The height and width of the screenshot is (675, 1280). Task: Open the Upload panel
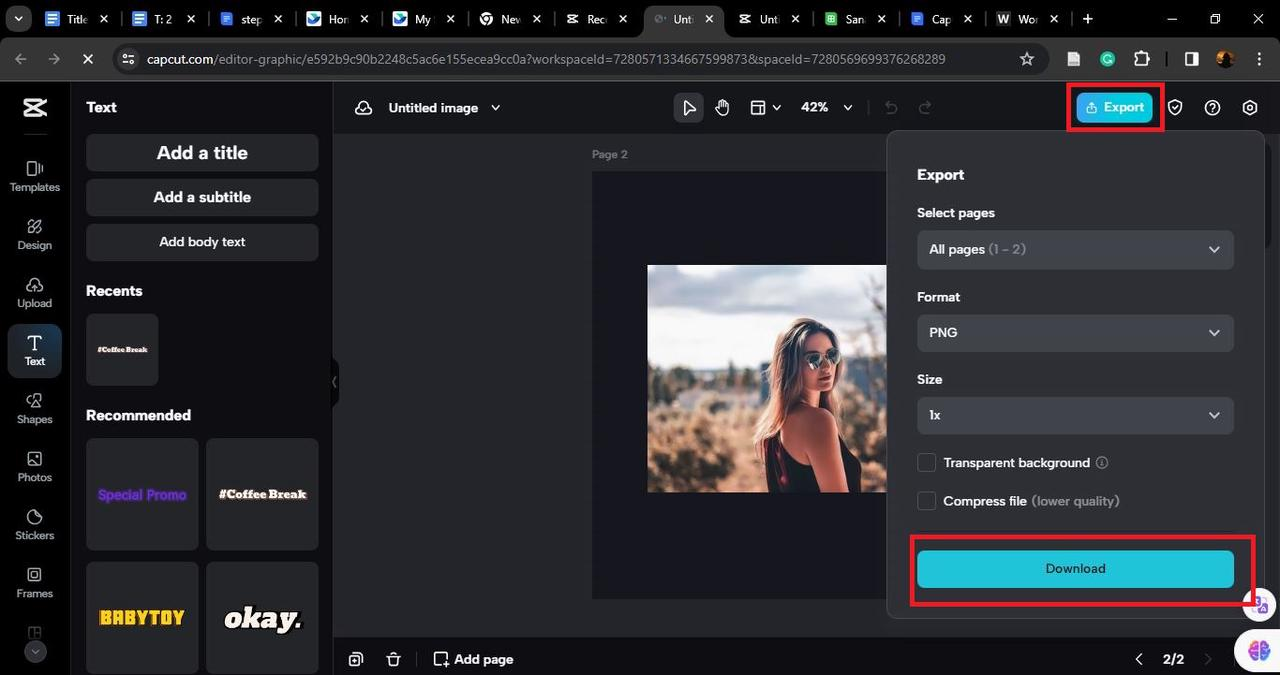(x=35, y=292)
